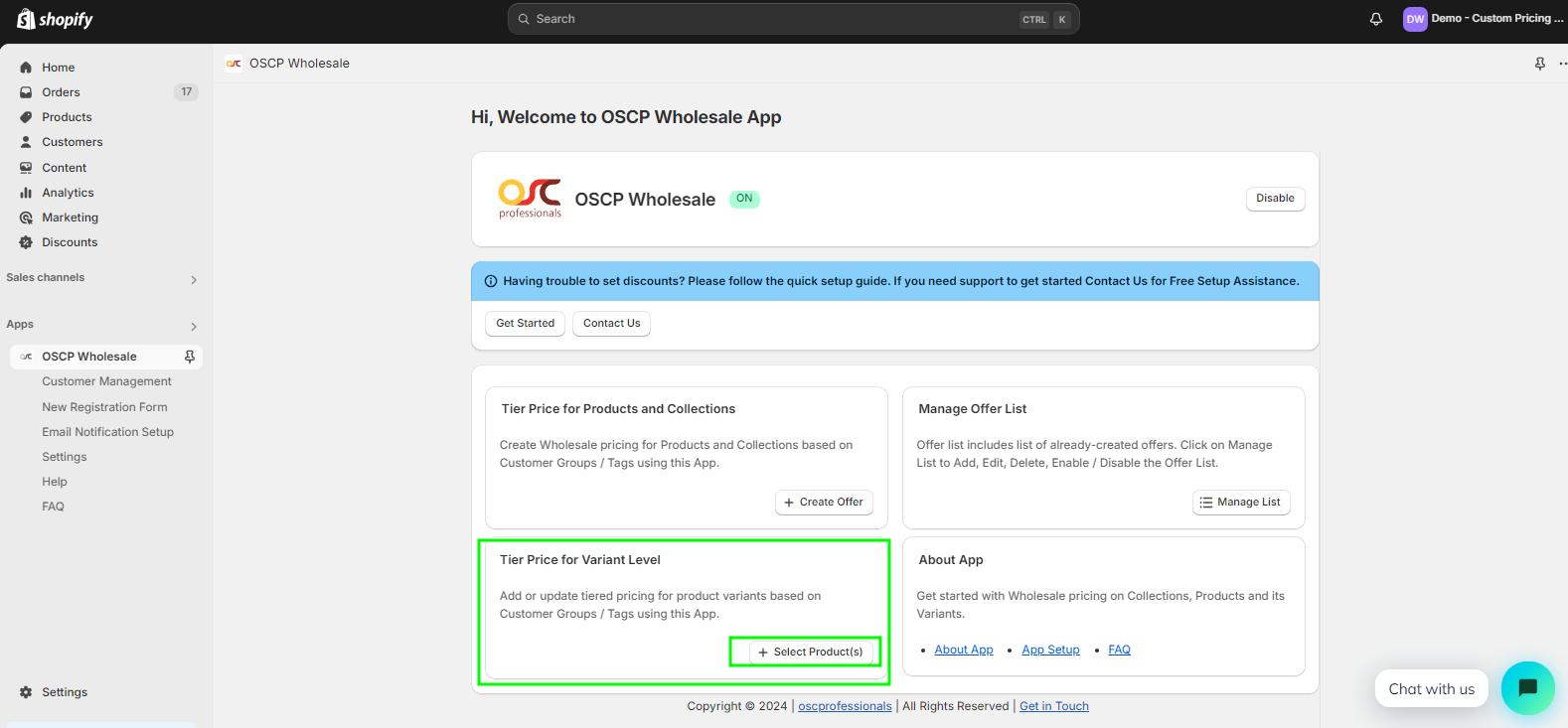Unpin OSCP Wholesale in sidebar
The height and width of the screenshot is (728, 1568).
click(190, 357)
